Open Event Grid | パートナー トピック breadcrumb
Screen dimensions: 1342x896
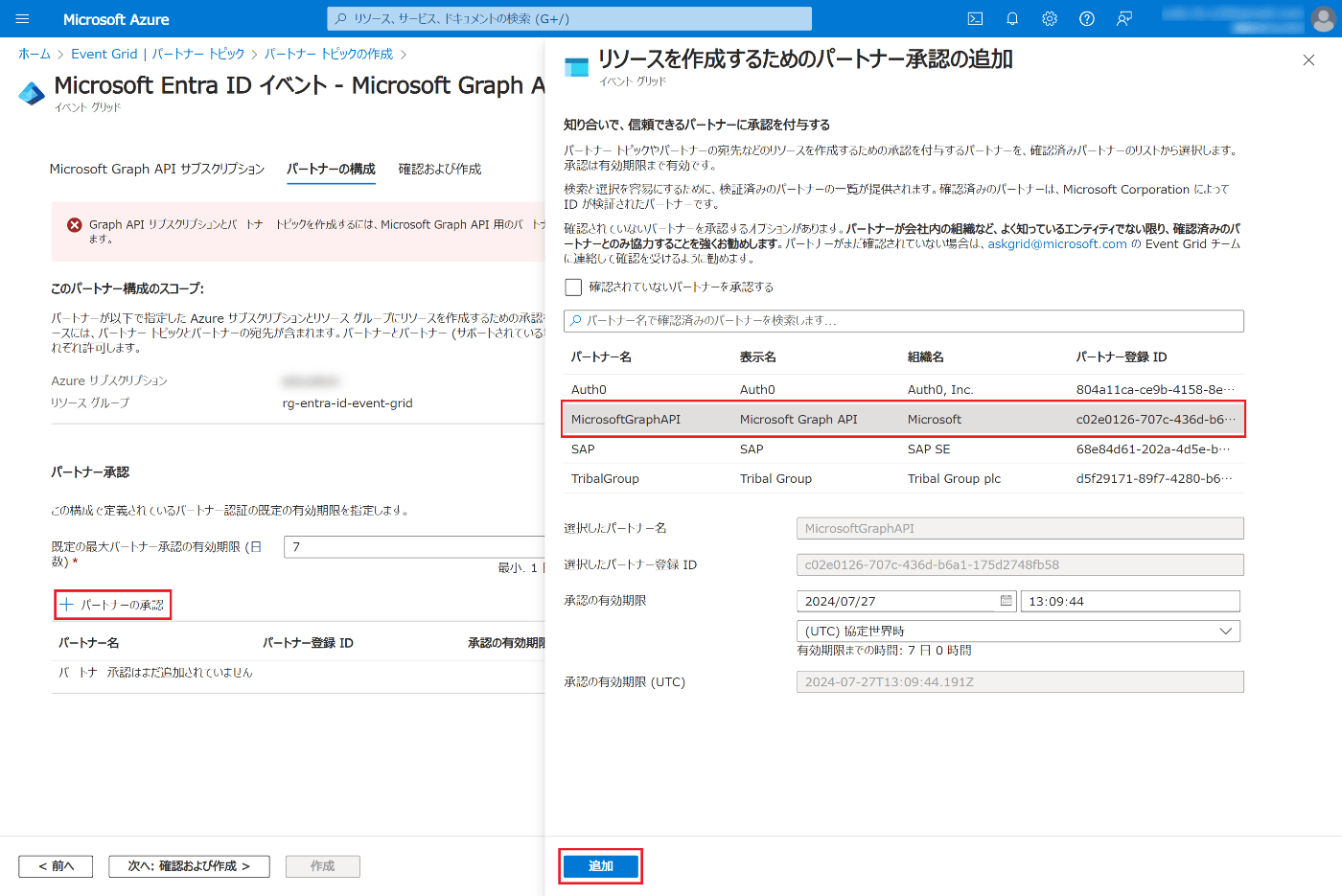pos(158,54)
